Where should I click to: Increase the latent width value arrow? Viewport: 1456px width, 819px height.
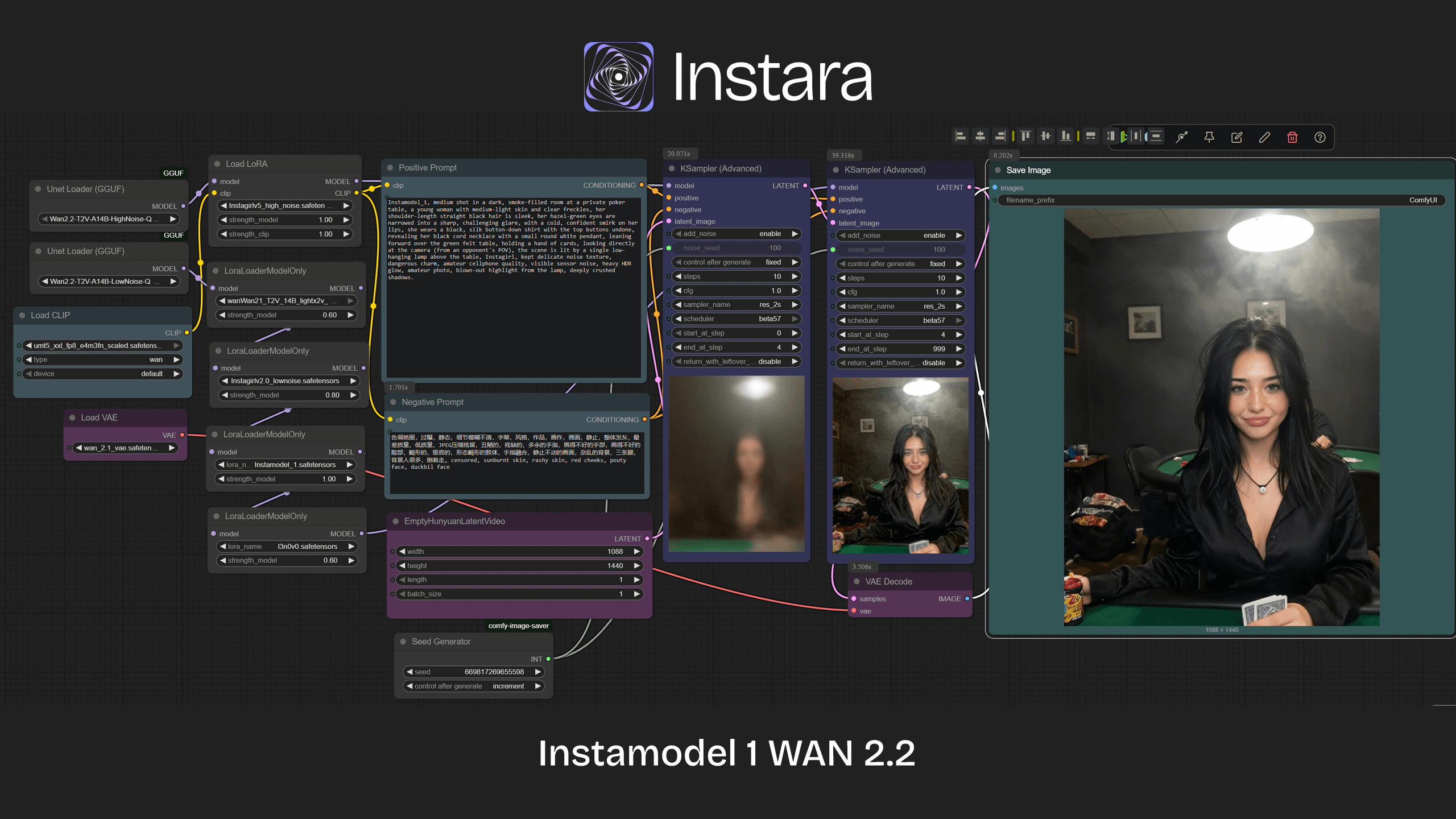[x=637, y=552]
